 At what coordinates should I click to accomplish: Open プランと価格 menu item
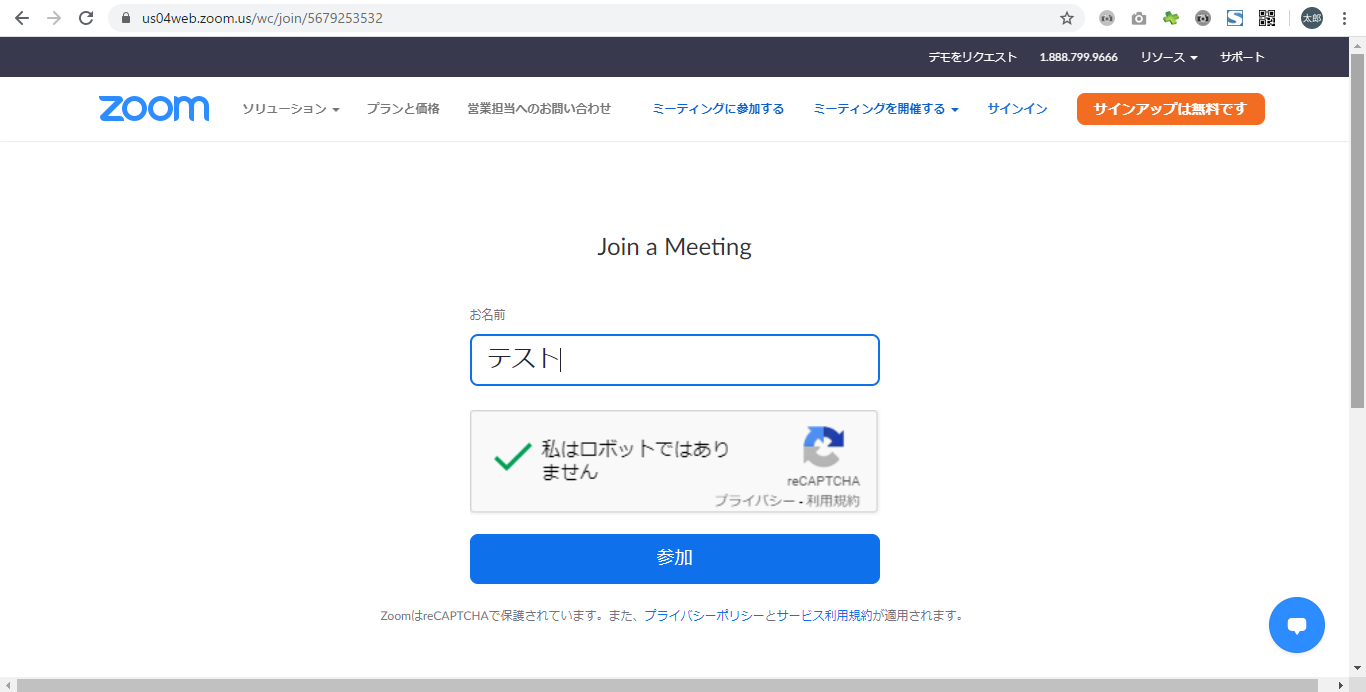point(403,109)
